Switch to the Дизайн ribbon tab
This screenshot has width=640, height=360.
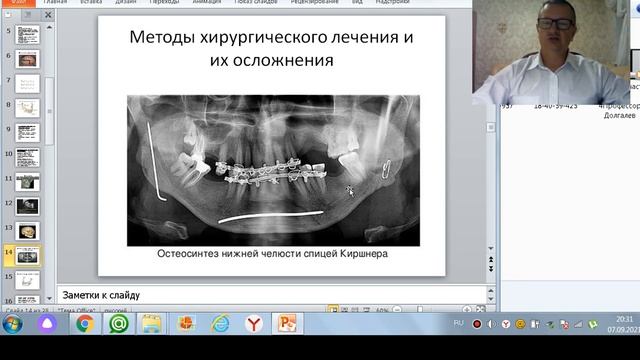(125, 2)
